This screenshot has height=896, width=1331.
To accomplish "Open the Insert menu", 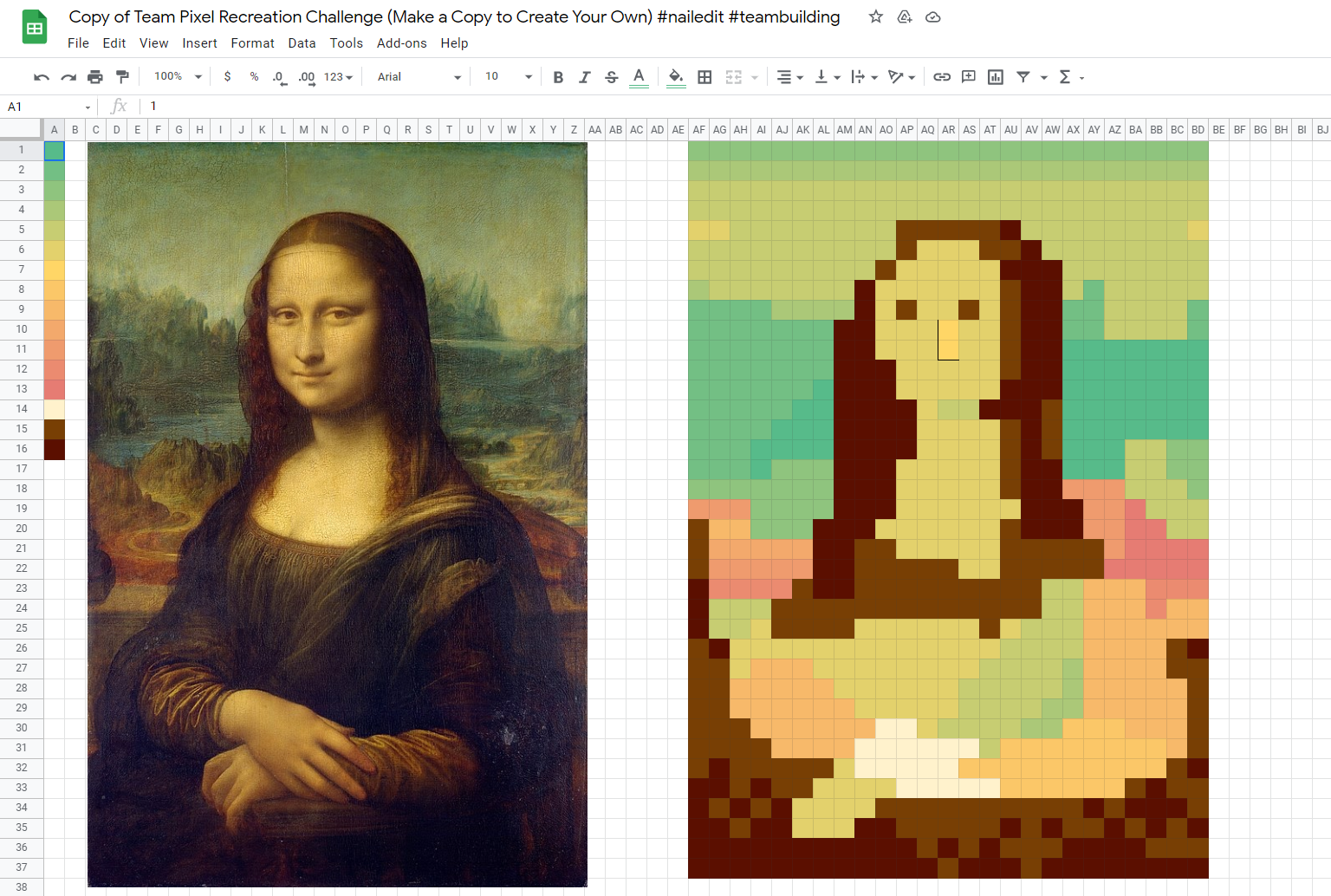I will 199,43.
